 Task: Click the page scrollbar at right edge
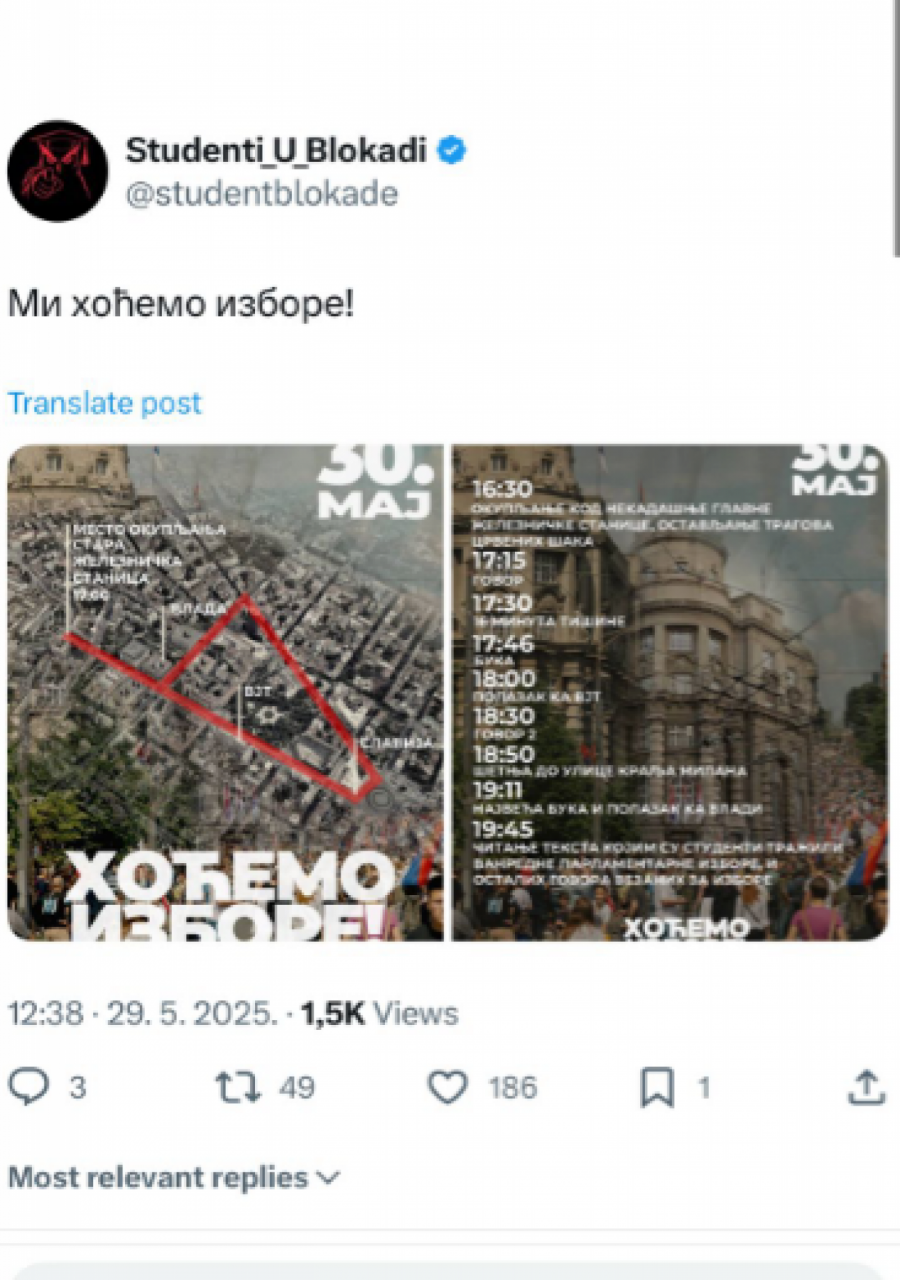[896, 128]
